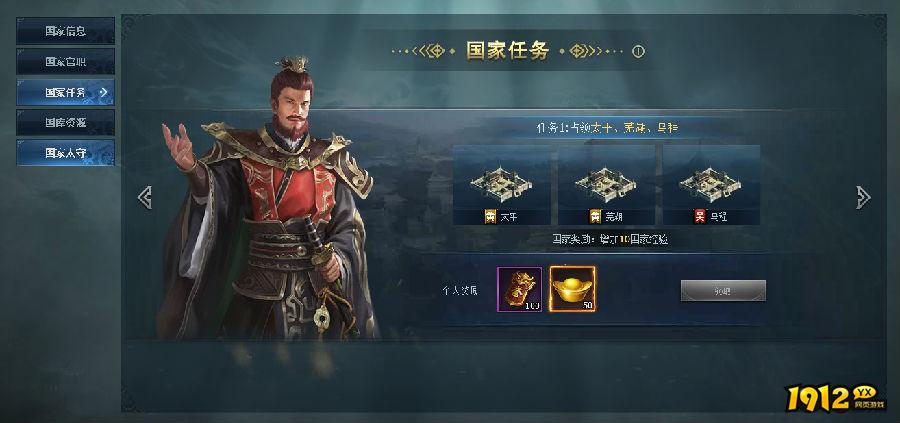The height and width of the screenshot is (423, 900).
Task: Open the 国家信息 sidebar tab
Action: tap(65, 31)
